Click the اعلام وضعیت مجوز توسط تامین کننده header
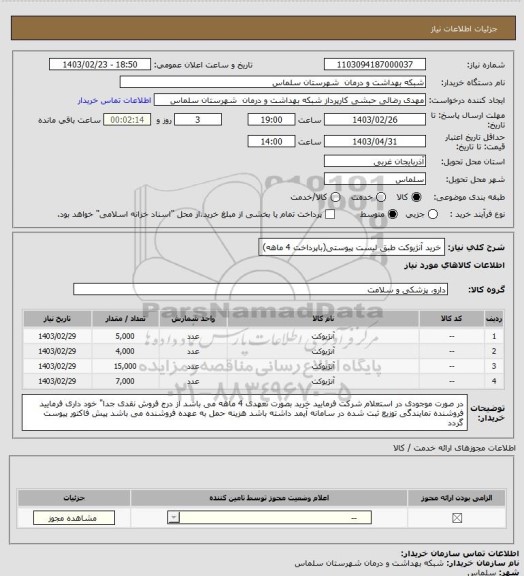524x576 pixels. click(x=269, y=498)
